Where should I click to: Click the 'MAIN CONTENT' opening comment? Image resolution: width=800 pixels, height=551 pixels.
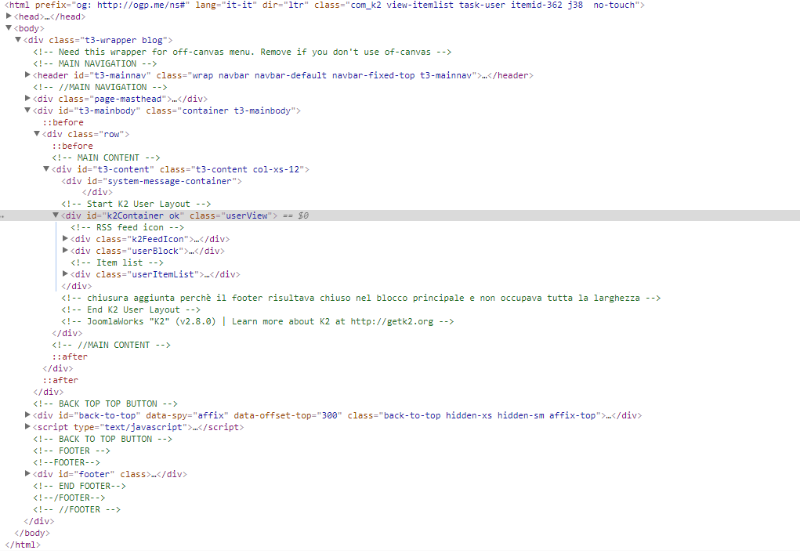point(106,158)
